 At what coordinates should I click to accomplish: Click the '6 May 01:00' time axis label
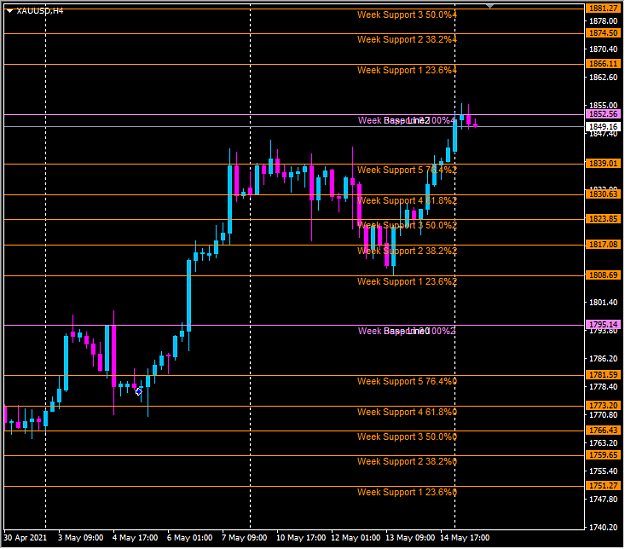point(190,538)
